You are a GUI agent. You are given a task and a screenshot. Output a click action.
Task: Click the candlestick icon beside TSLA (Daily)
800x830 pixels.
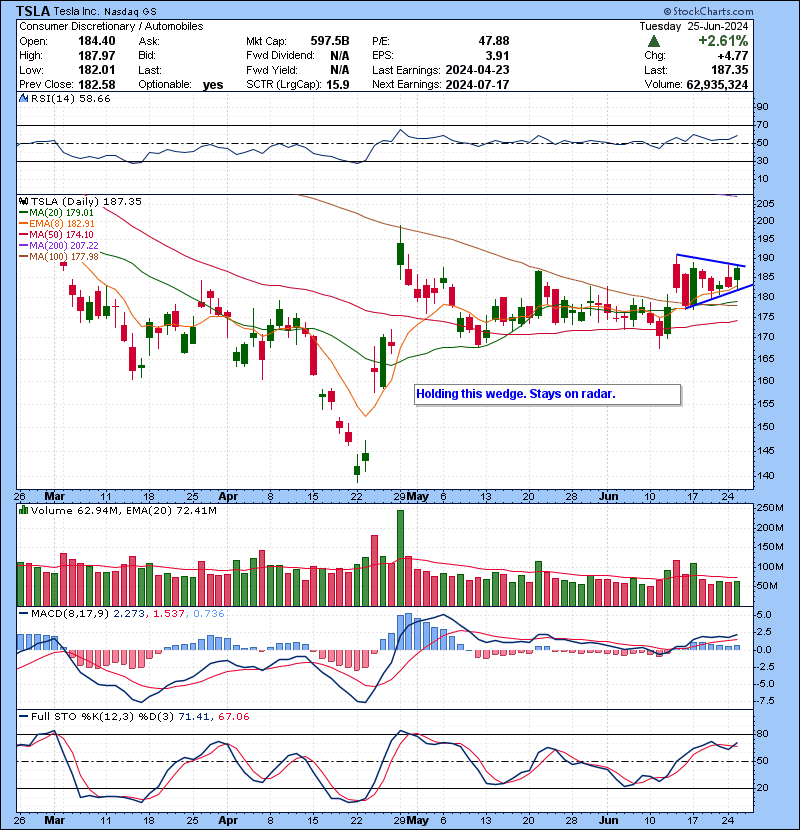click(23, 201)
